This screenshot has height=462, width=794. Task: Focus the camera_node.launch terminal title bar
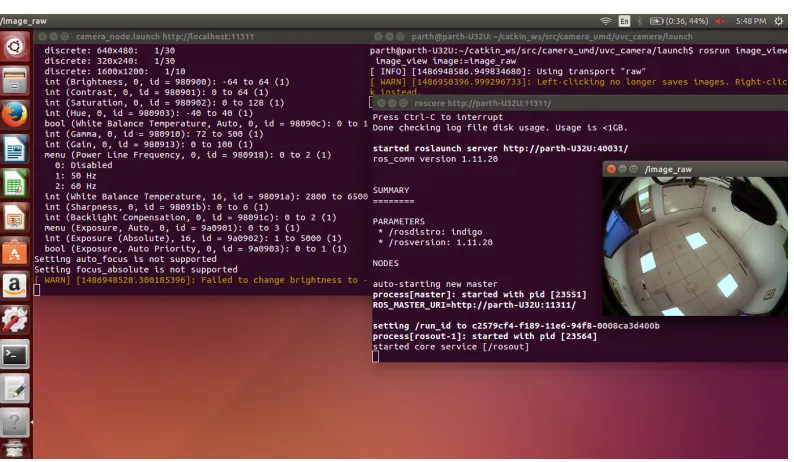202,36
